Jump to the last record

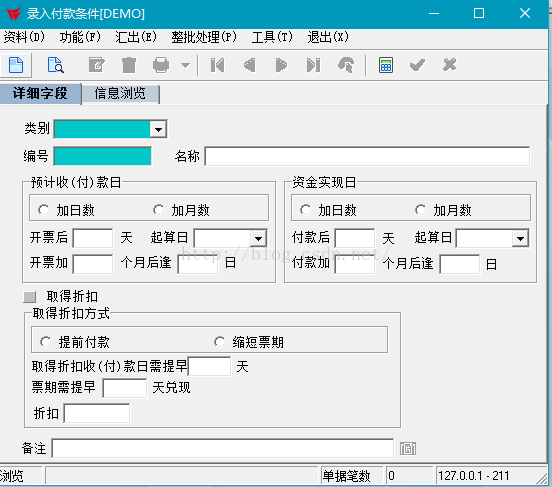(x=313, y=65)
